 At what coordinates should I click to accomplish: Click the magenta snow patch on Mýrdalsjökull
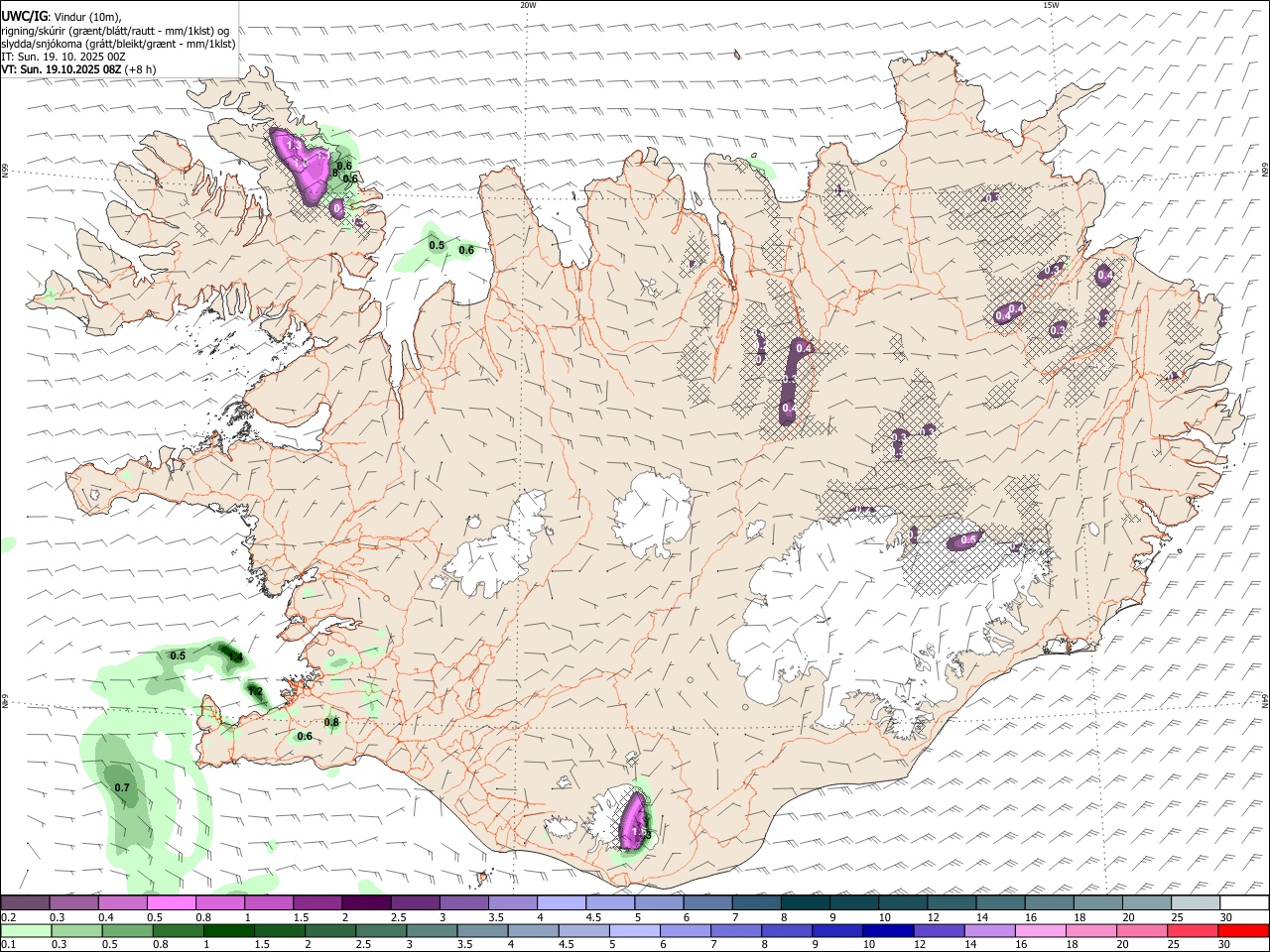pos(632,823)
